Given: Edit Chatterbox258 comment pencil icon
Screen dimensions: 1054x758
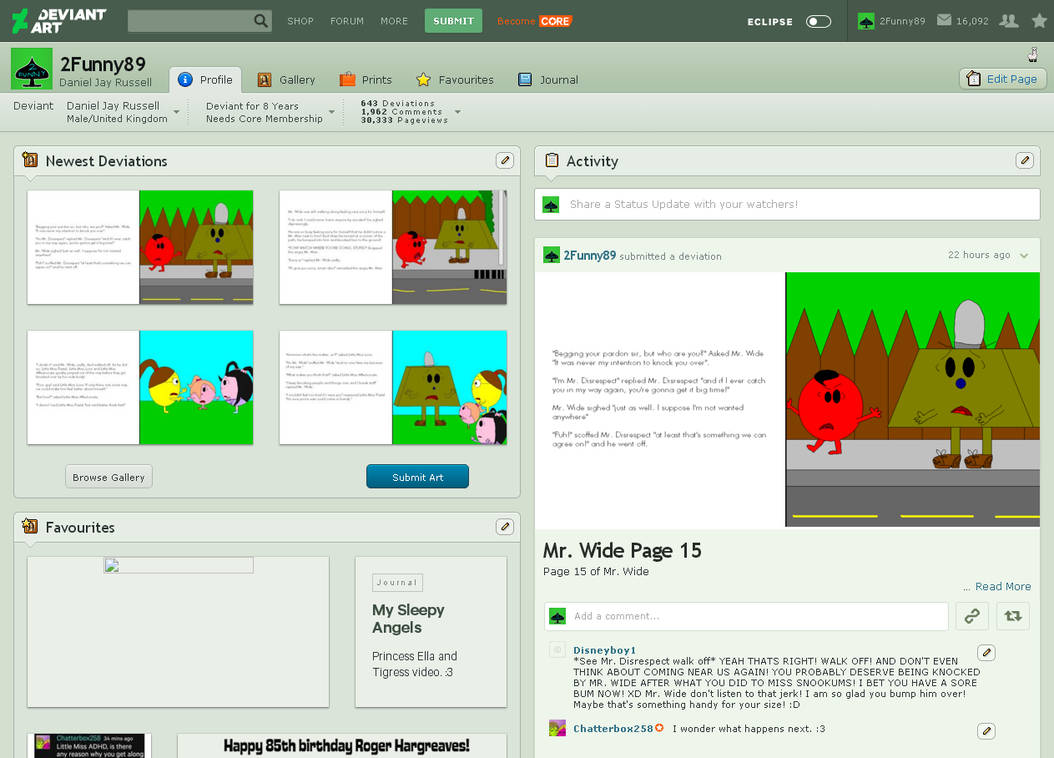Looking at the screenshot, I should 986,730.
